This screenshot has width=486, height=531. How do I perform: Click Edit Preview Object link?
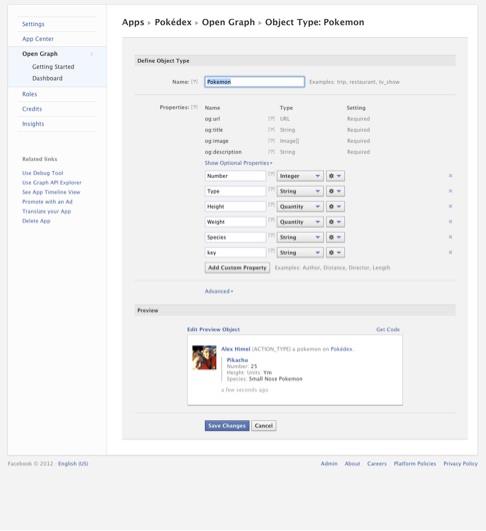click(x=213, y=330)
